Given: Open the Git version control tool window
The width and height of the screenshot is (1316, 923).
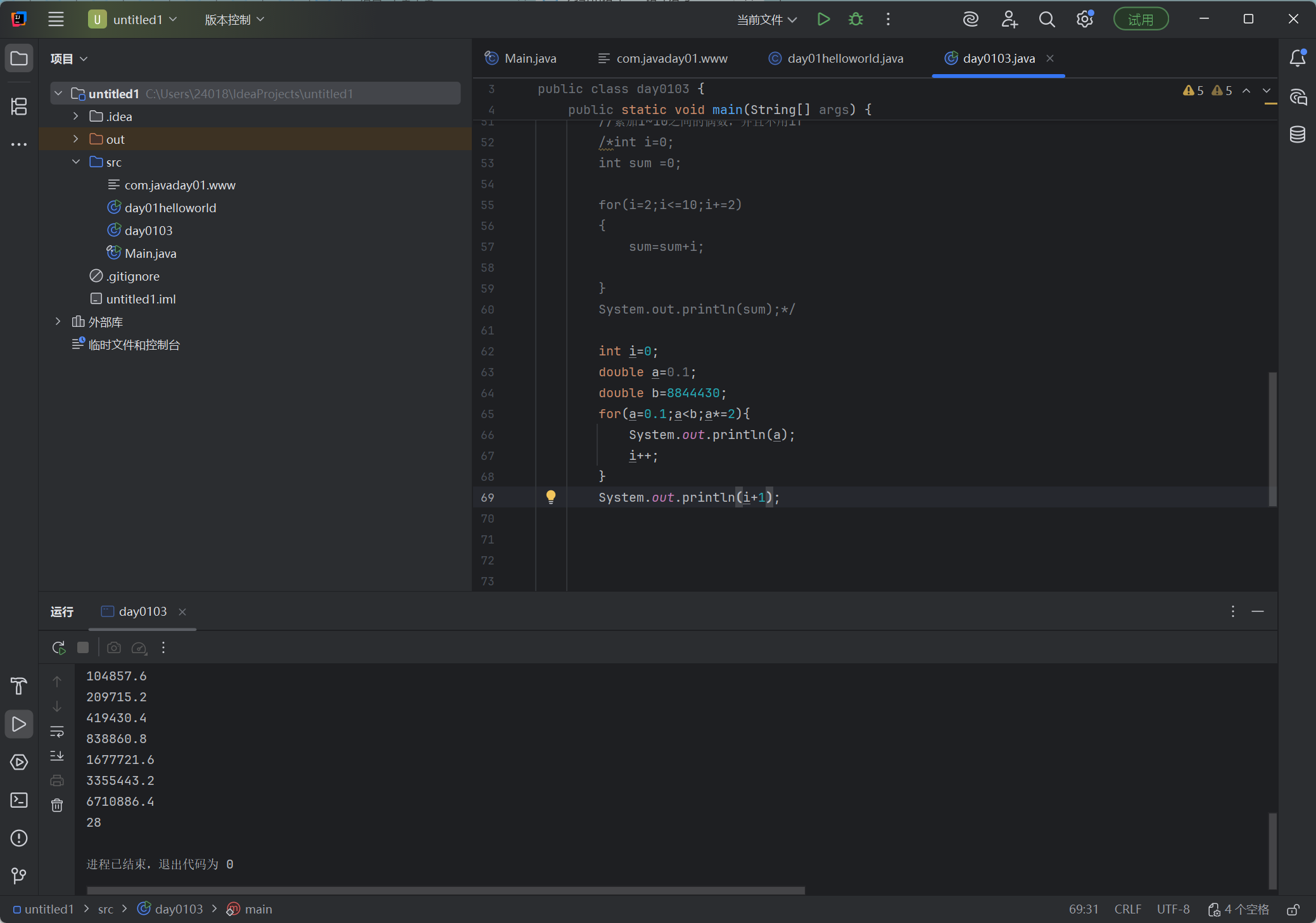Looking at the screenshot, I should click(19, 875).
